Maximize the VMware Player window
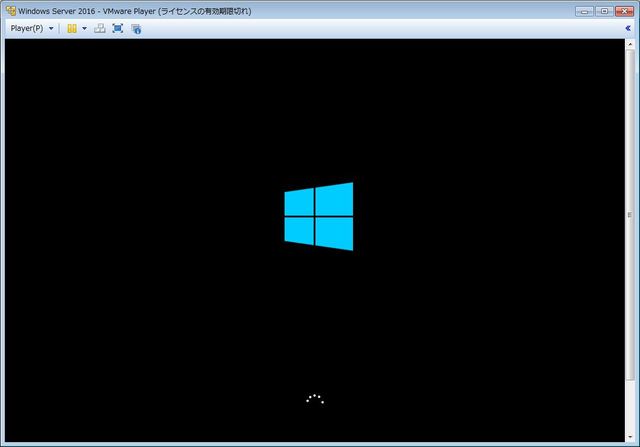This screenshot has height=447, width=640. pos(604,11)
